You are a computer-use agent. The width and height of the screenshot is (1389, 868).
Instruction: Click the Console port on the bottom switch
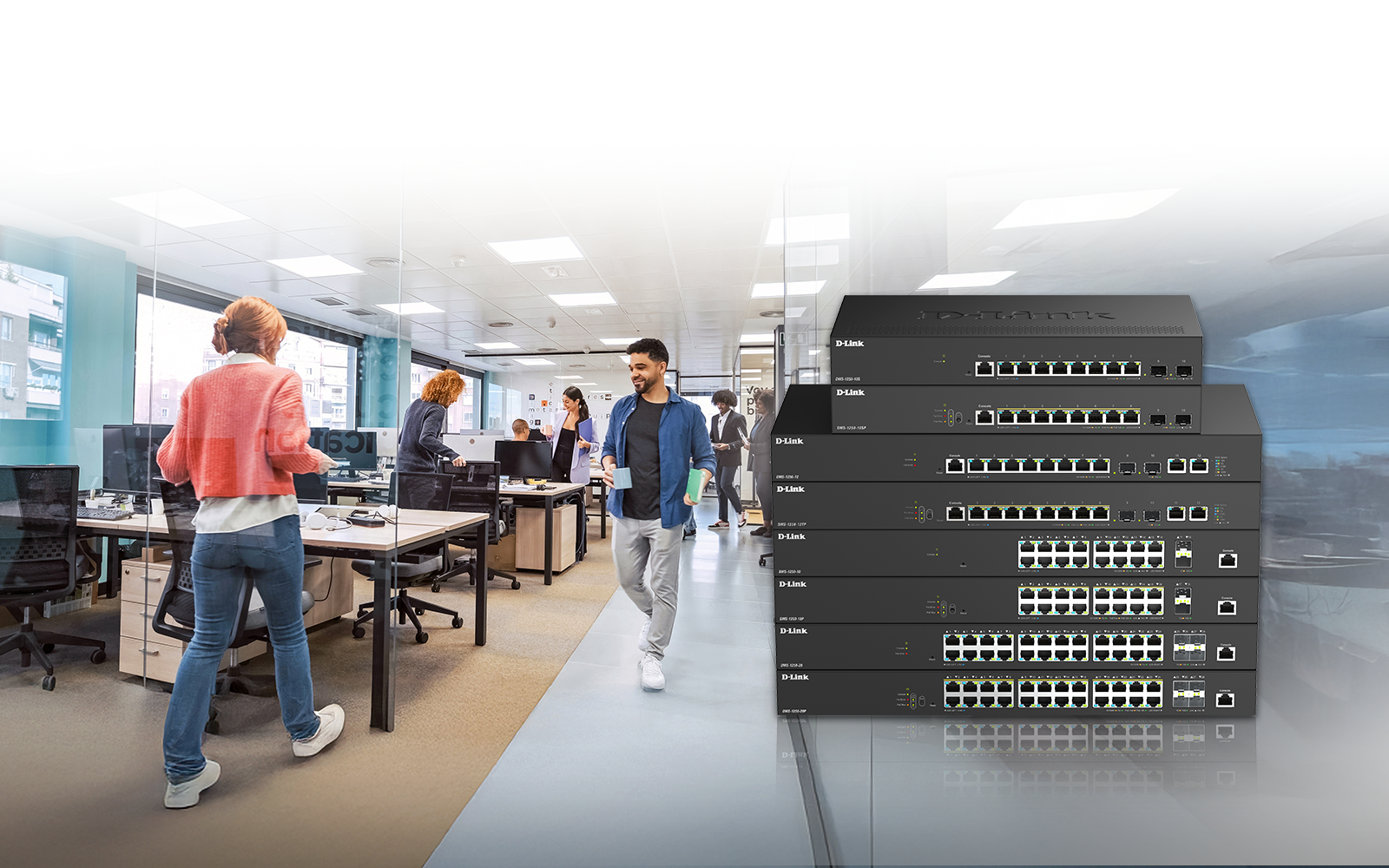pyautogui.click(x=1225, y=700)
